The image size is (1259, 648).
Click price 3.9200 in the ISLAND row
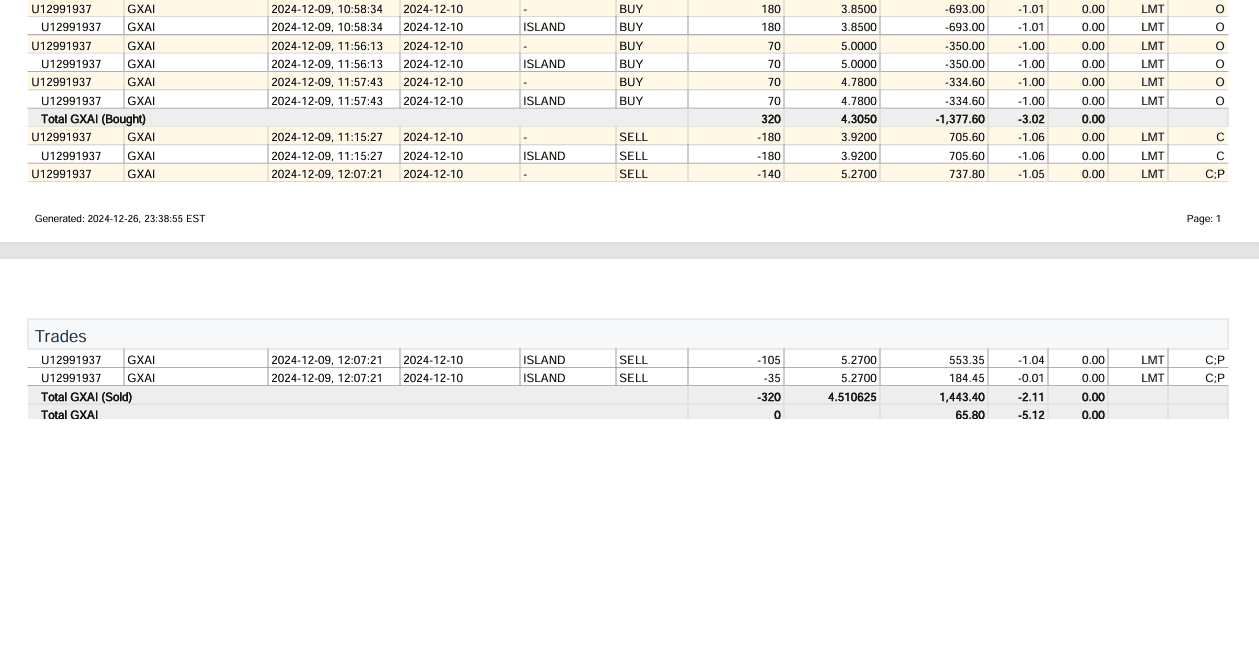[860, 156]
